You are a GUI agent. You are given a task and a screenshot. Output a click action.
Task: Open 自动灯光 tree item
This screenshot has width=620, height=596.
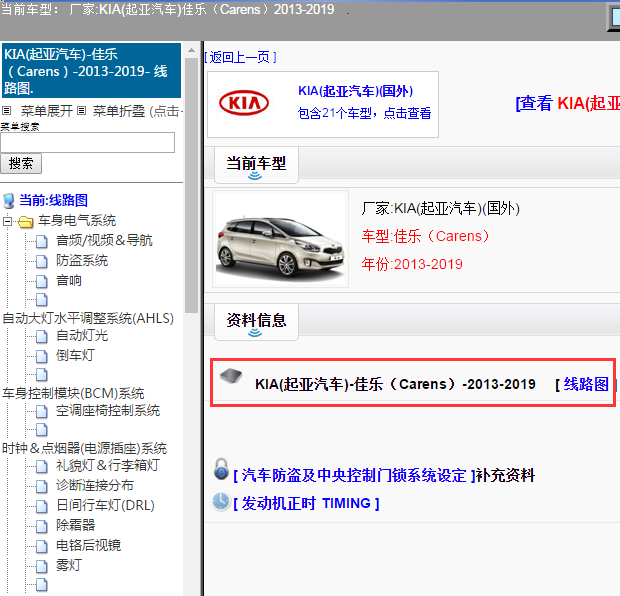click(x=82, y=335)
